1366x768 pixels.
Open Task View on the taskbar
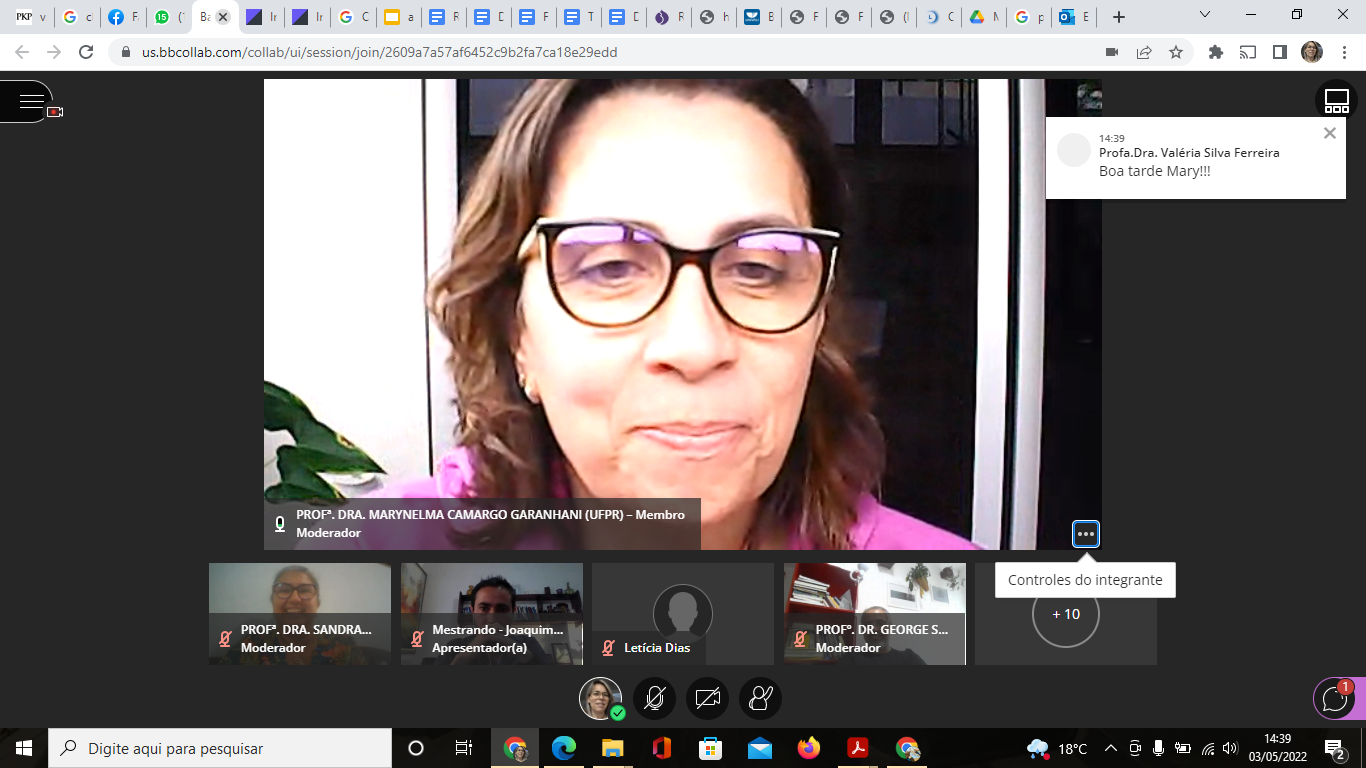(x=464, y=748)
